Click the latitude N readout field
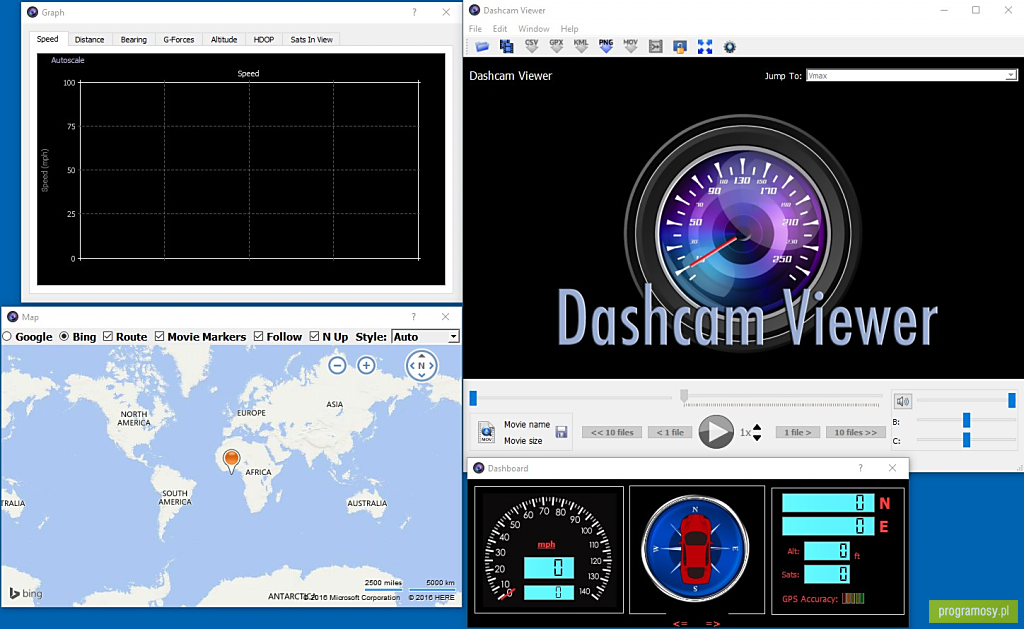The image size is (1024, 629). (x=828, y=502)
